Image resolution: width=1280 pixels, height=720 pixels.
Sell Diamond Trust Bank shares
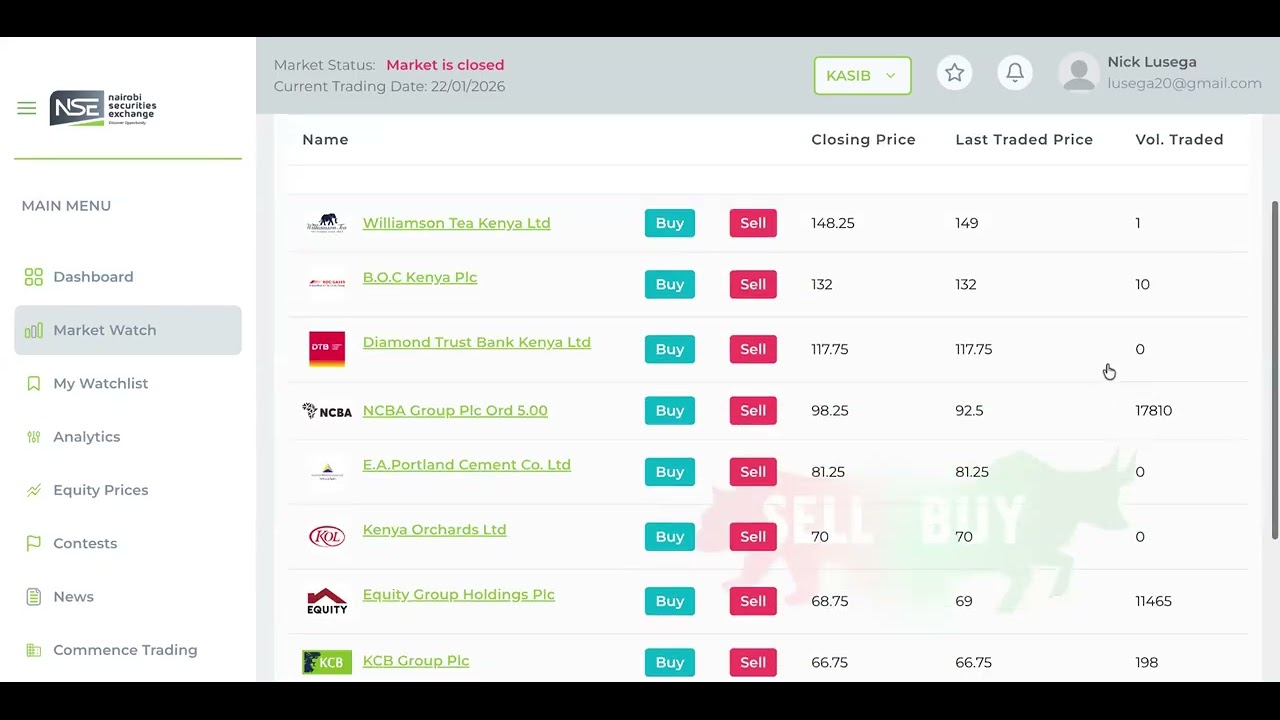tap(753, 349)
